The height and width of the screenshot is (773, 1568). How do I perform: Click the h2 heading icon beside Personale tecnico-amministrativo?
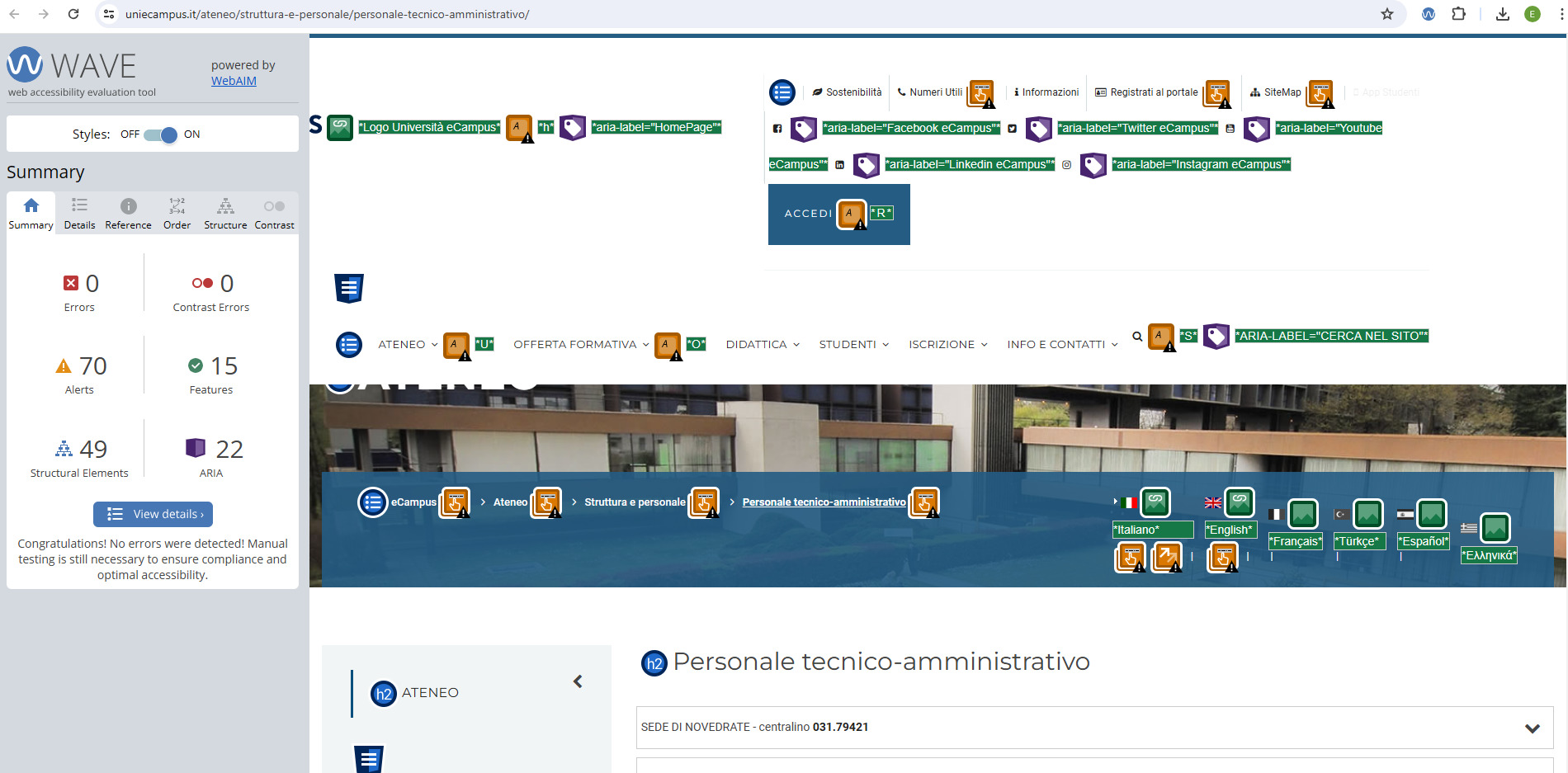654,662
